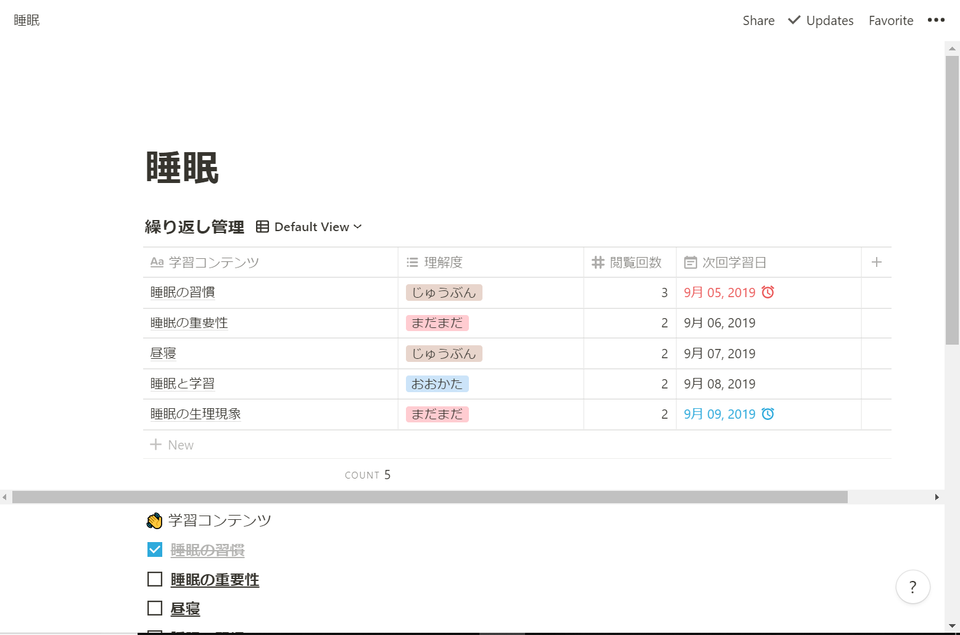Open COUNT calculation dropdown
Image resolution: width=960 pixels, height=635 pixels.
[367, 475]
